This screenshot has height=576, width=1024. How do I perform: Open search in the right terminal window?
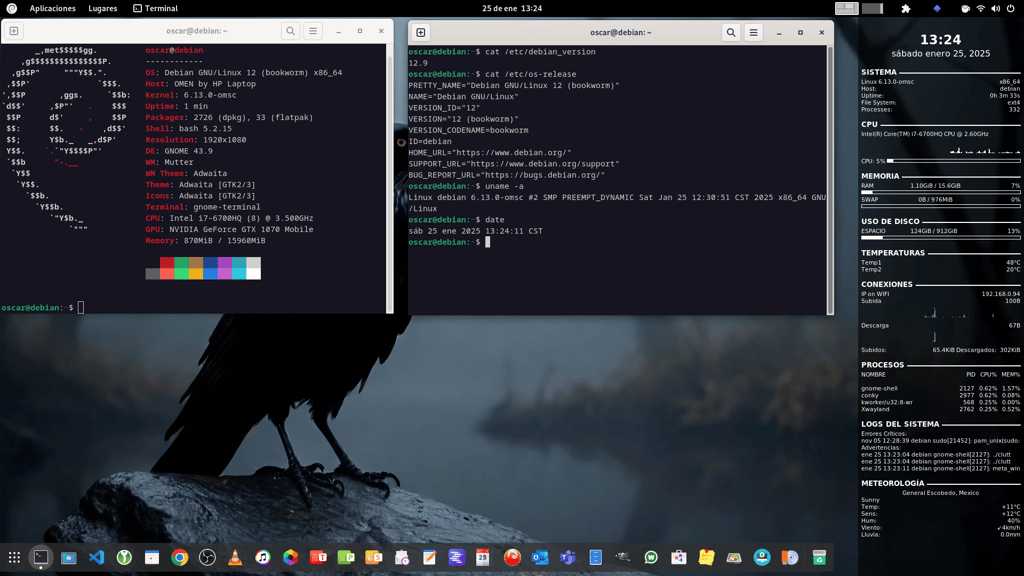(x=731, y=32)
